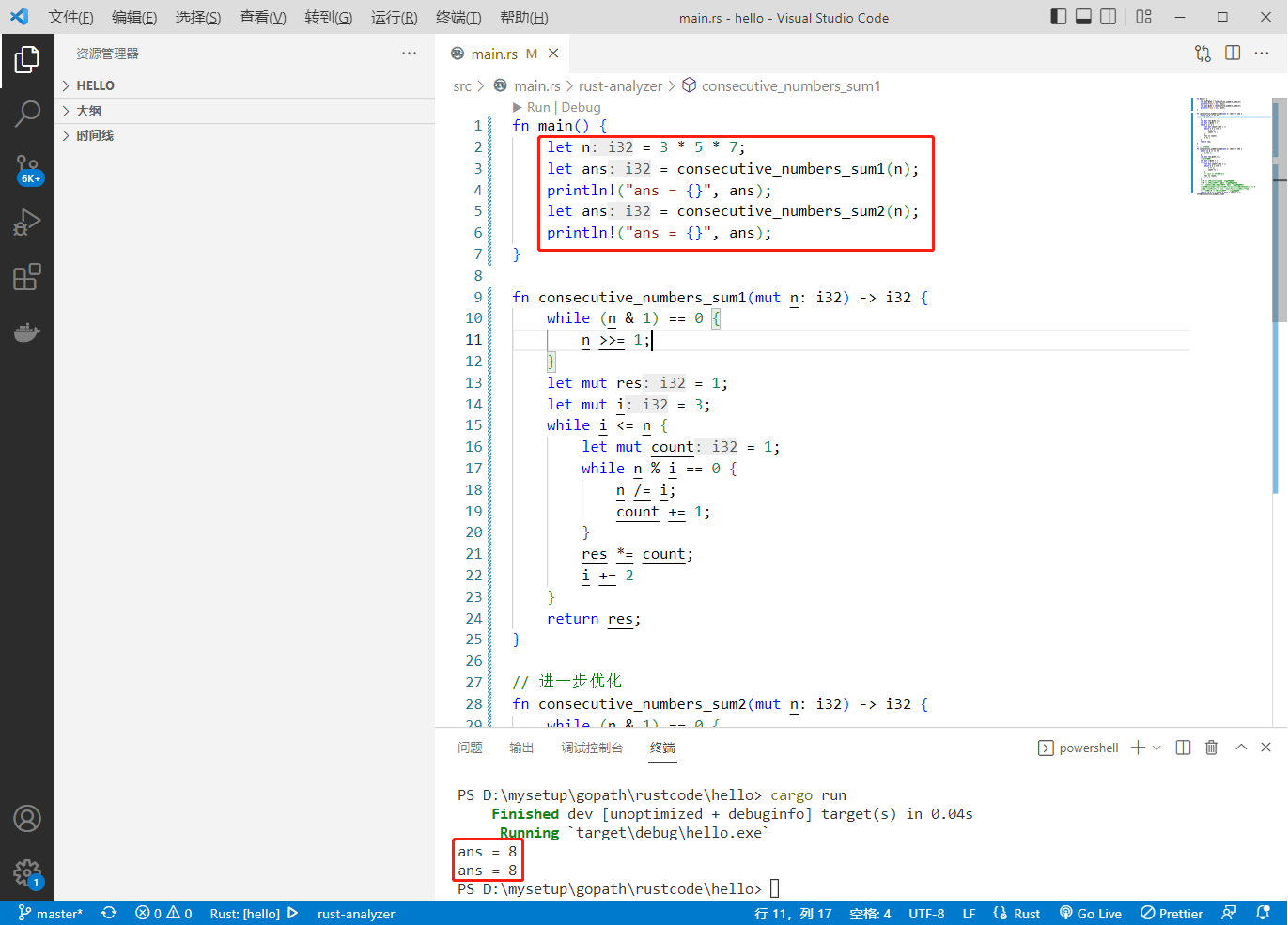Switch to the 问题 problems tab

[470, 748]
